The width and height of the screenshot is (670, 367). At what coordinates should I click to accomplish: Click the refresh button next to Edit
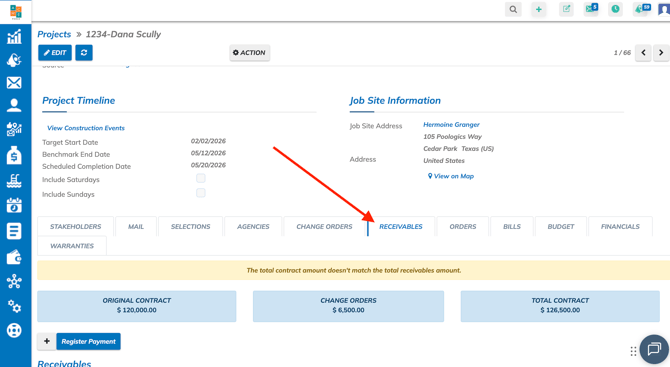click(84, 53)
